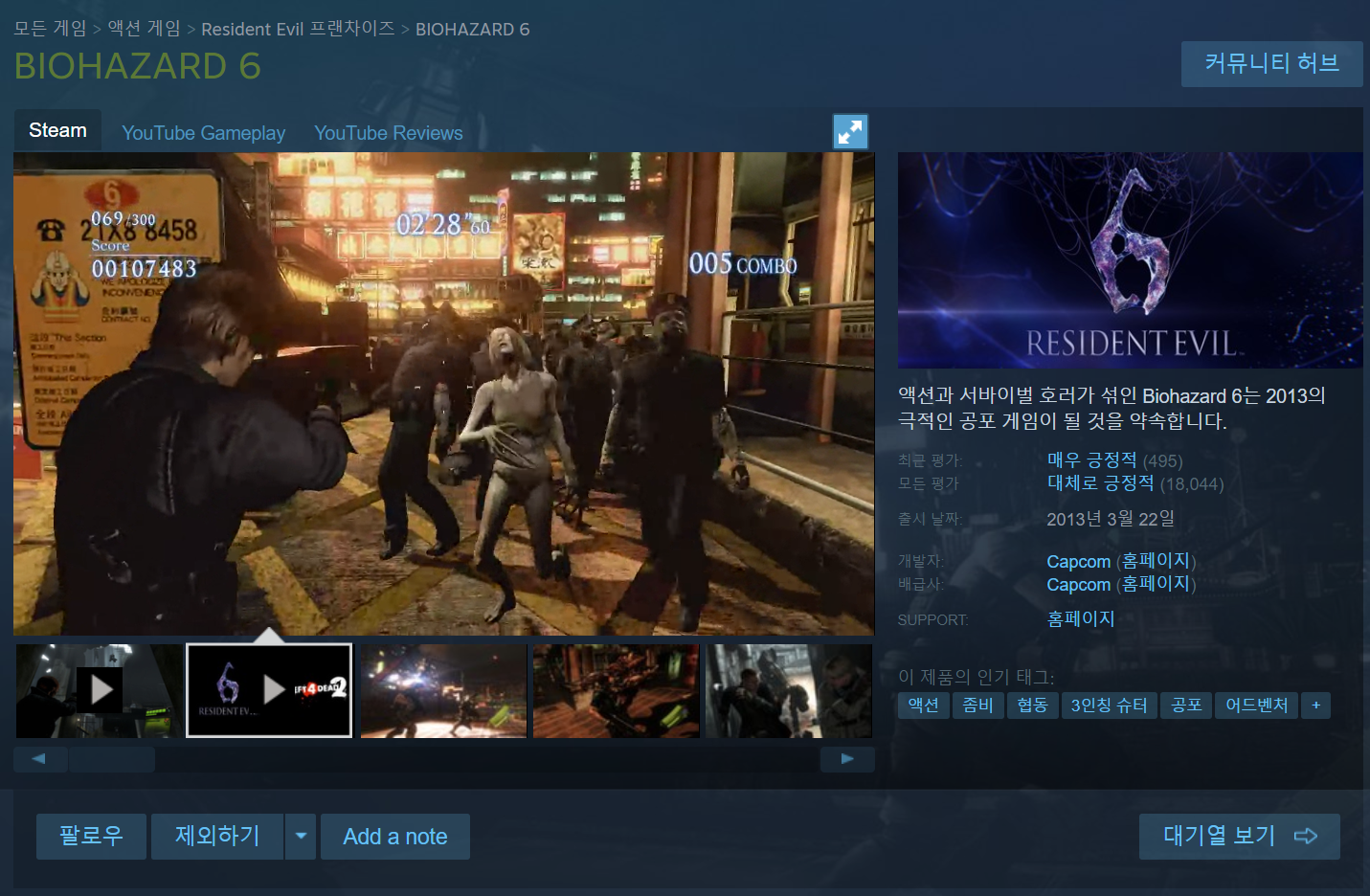Switch to the YouTube Gameplay tab
1370x896 pixels.
click(204, 133)
